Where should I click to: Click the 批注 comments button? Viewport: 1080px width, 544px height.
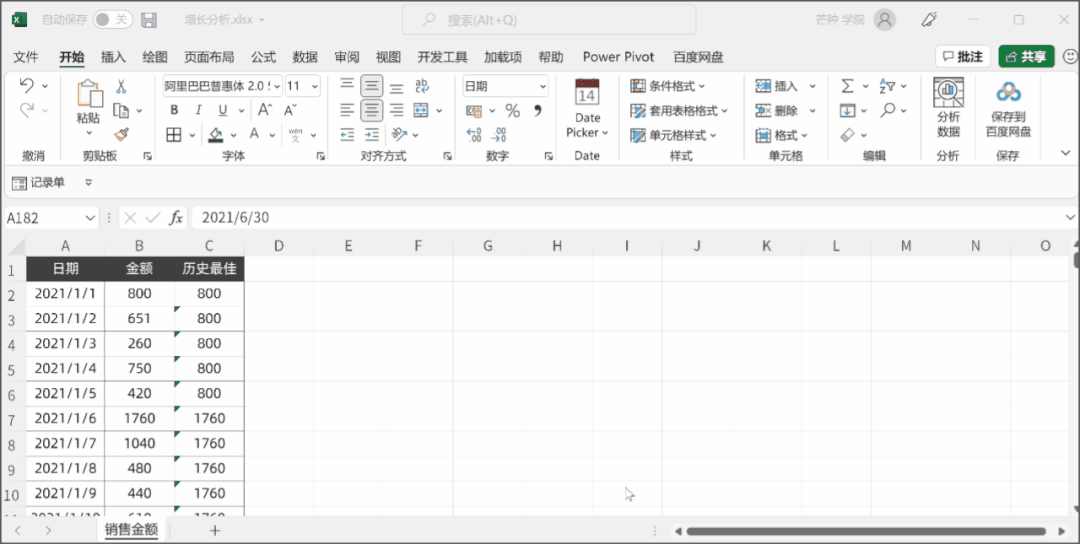(962, 57)
